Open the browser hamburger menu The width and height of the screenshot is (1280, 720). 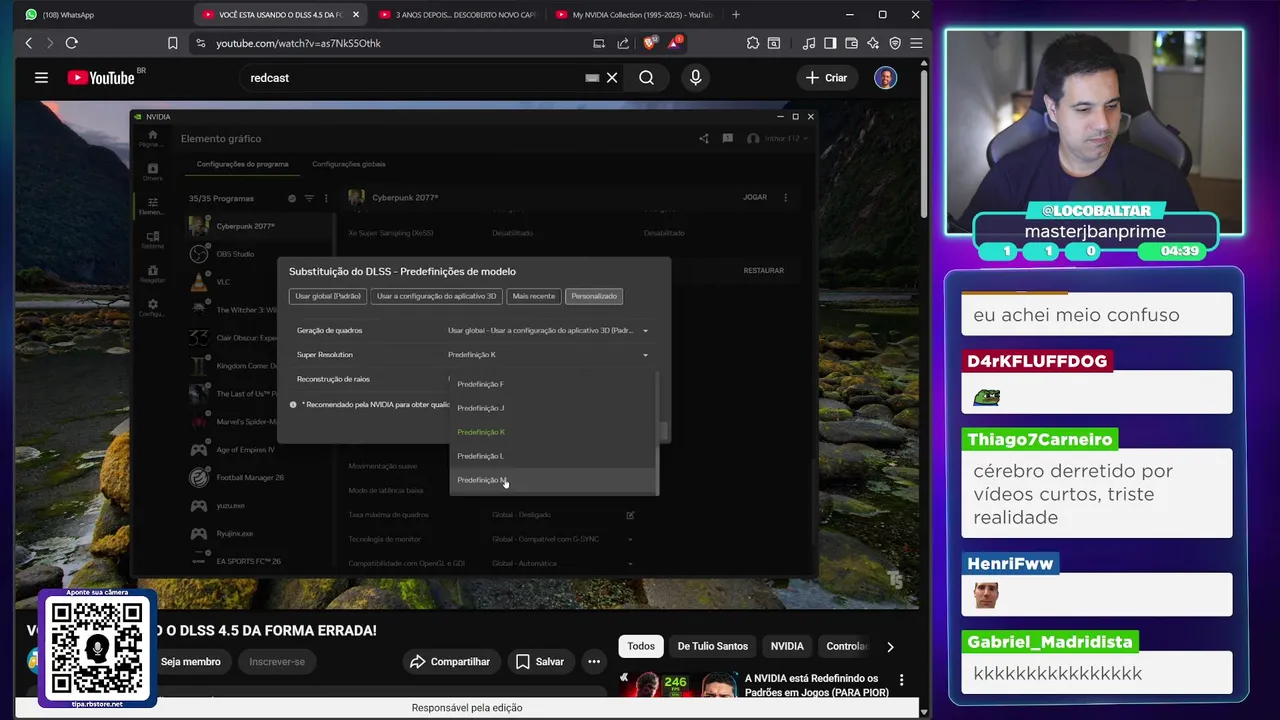(x=916, y=43)
